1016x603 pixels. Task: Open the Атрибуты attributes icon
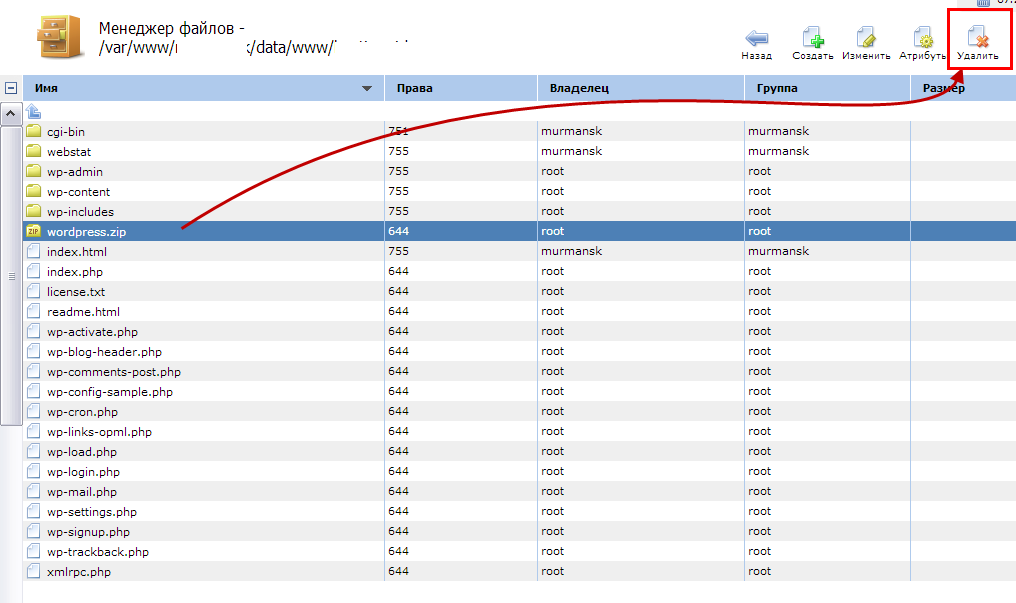point(923,38)
